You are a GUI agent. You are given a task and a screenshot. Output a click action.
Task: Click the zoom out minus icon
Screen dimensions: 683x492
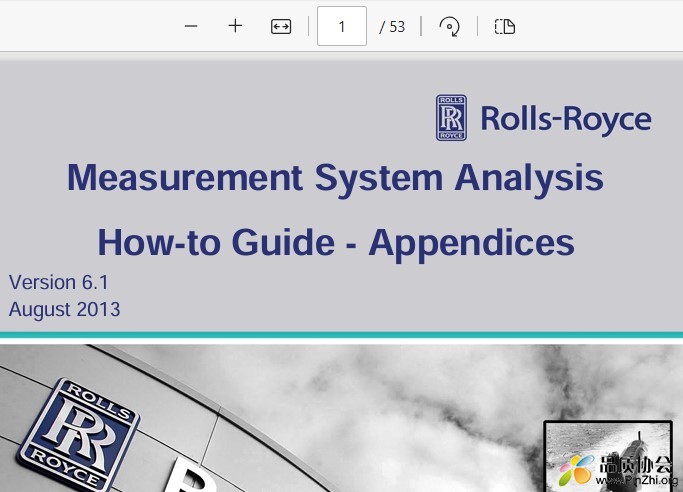[191, 26]
